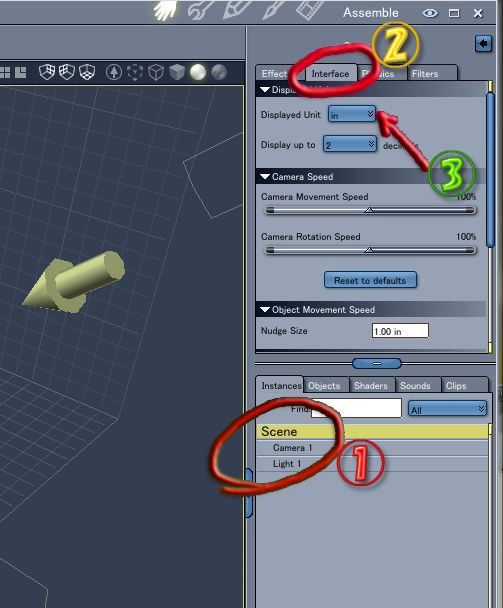The width and height of the screenshot is (503, 608).
Task: Switch to the Filters tab
Action: 425,74
